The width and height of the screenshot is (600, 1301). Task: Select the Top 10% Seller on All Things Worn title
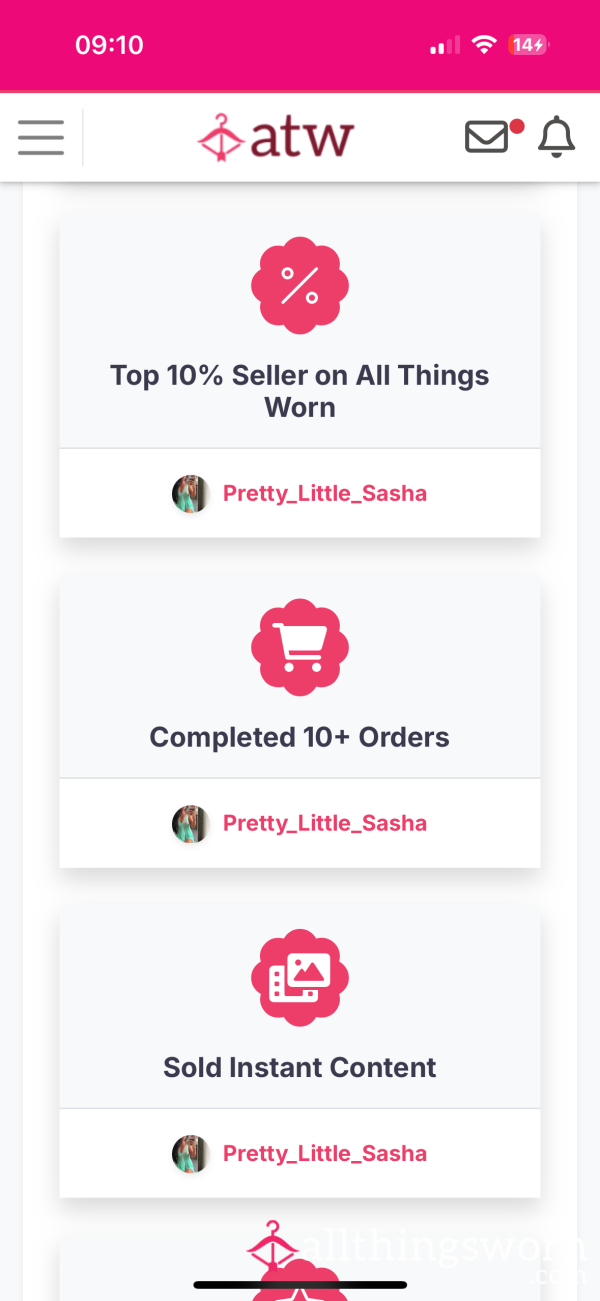coord(300,391)
